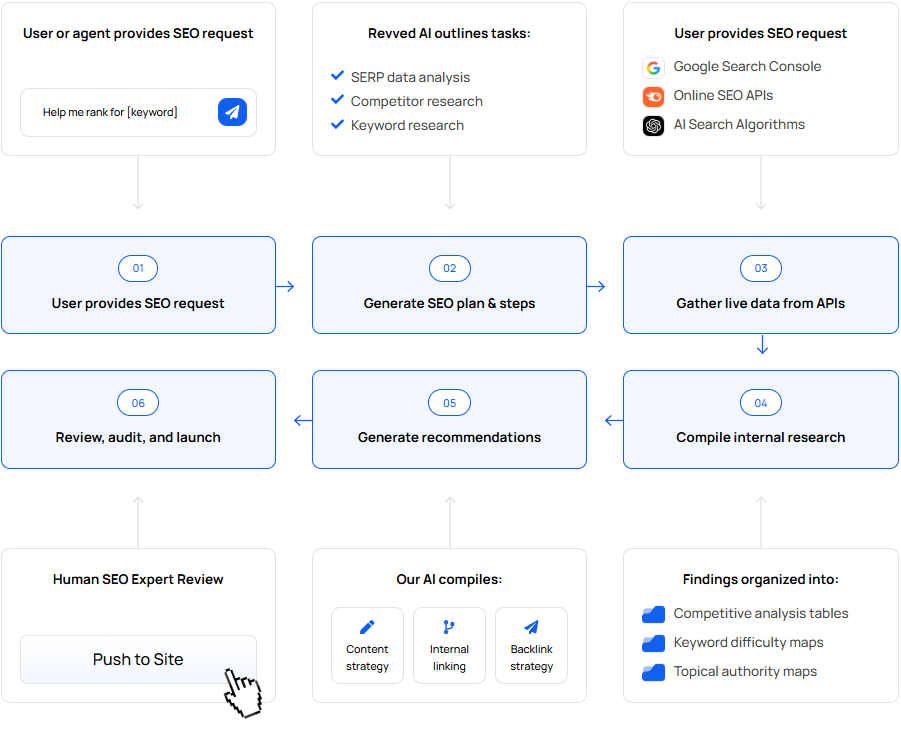Click the 'Help me rank for [keyword]' field

[115, 112]
